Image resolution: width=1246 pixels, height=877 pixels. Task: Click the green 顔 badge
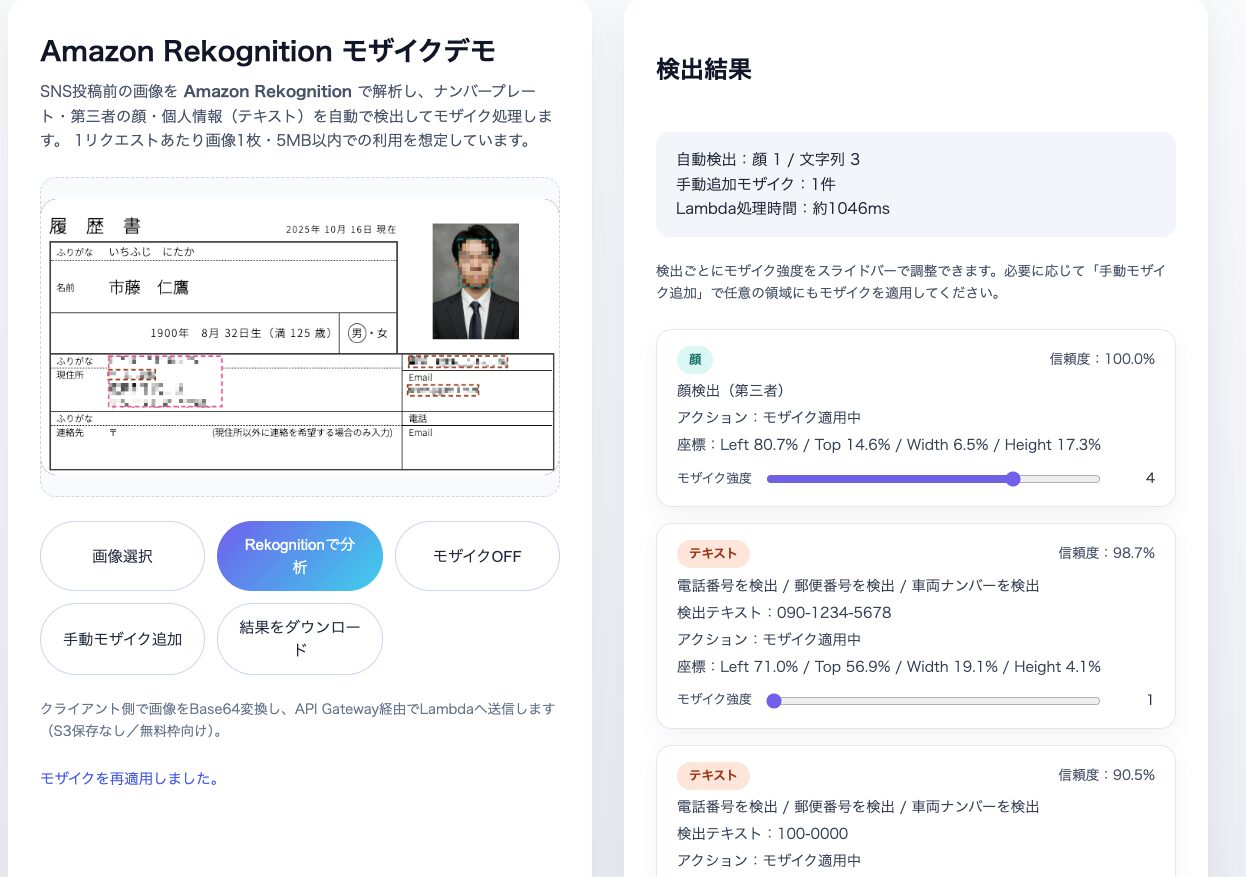tap(694, 360)
